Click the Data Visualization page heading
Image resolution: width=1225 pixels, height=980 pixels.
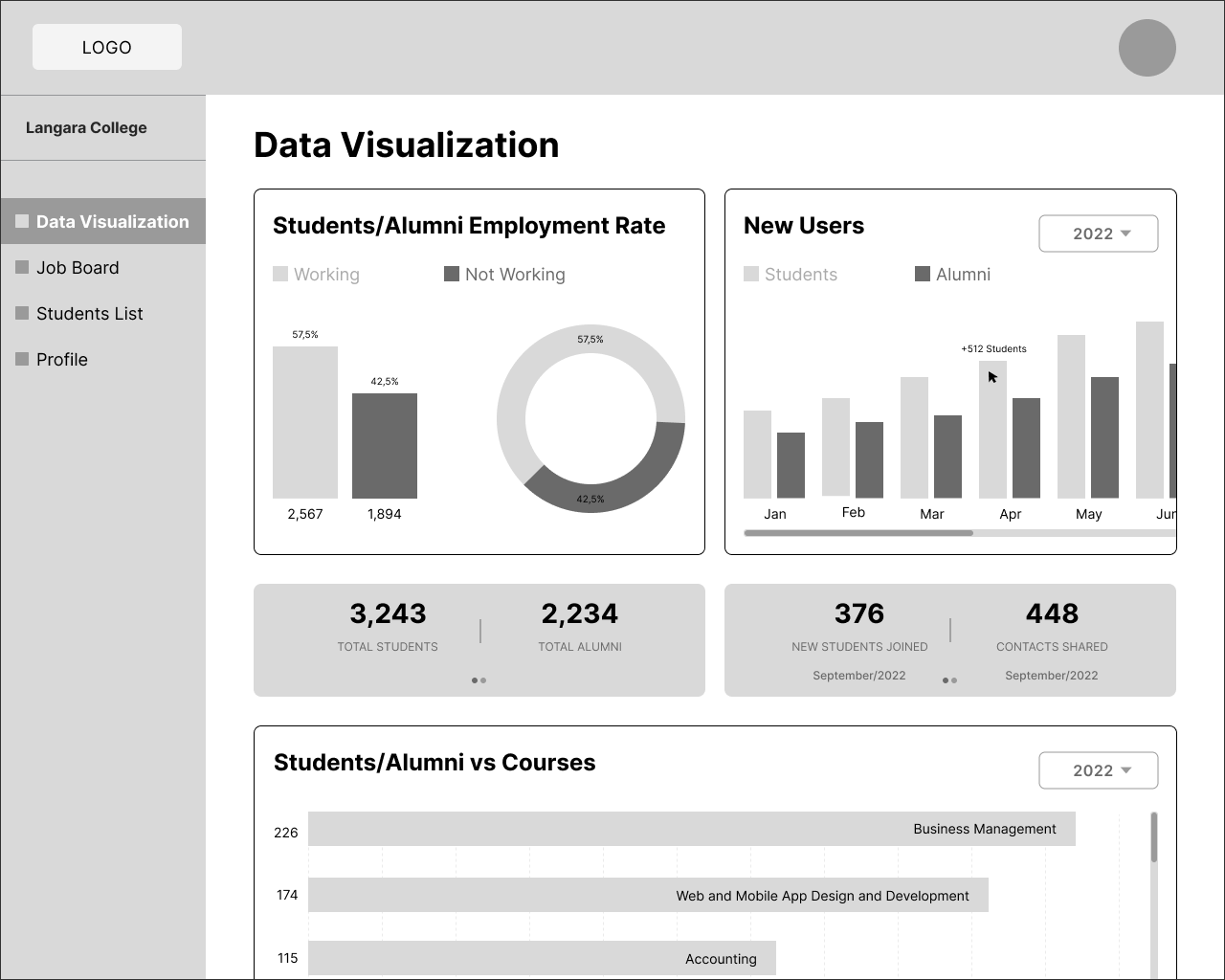(407, 145)
